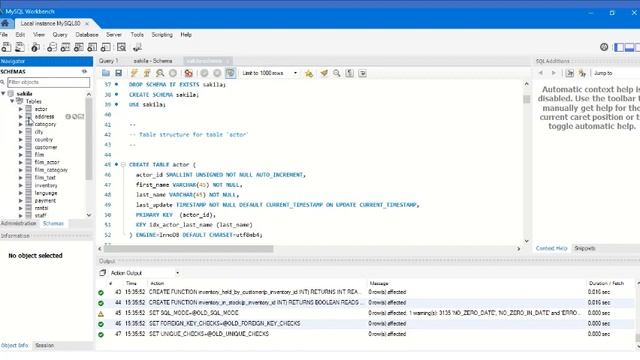The width and height of the screenshot is (640, 360).
Task: Click the result grid icon on address row
Action: [81, 117]
